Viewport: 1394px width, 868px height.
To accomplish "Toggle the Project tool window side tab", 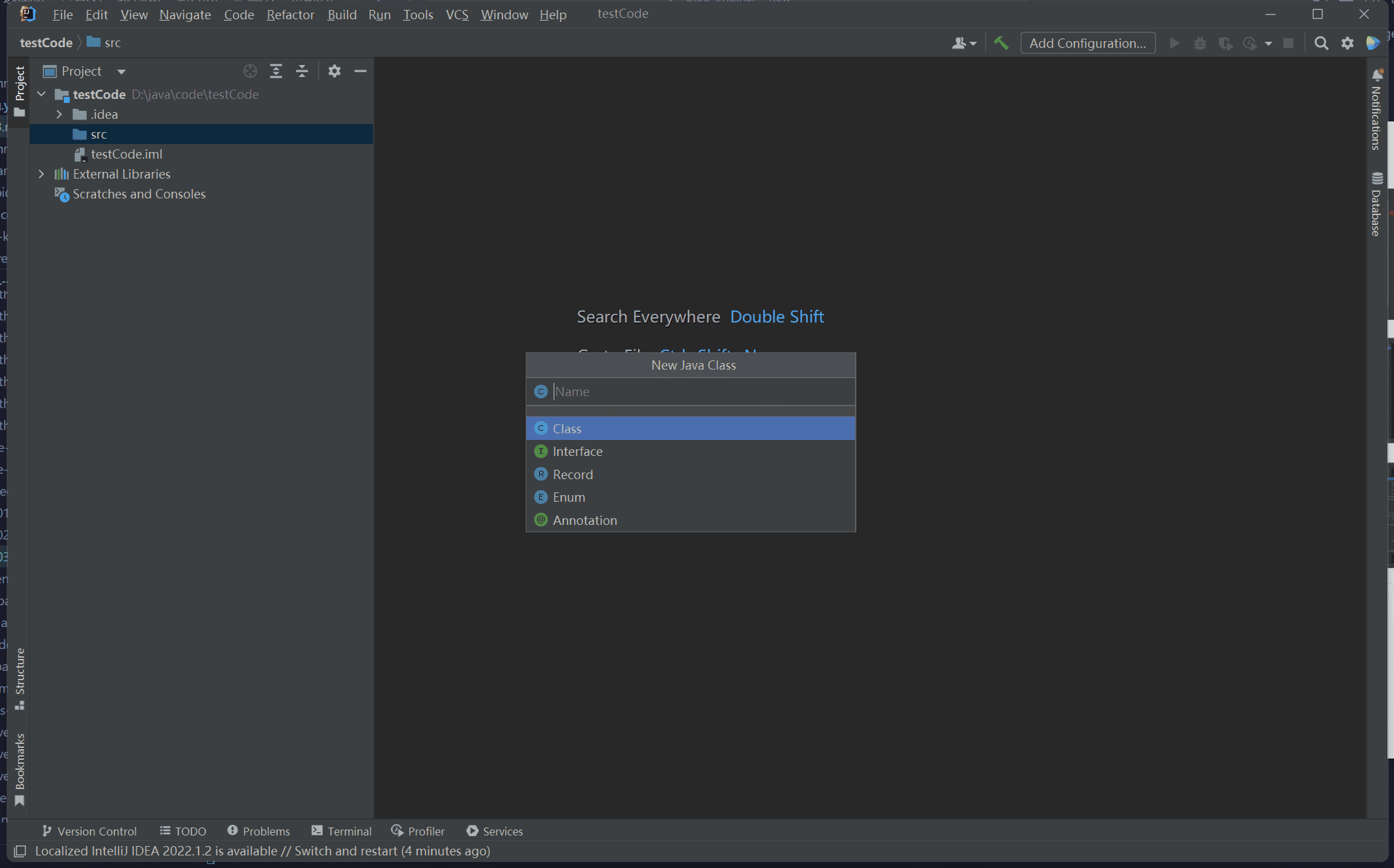I will 20,92.
